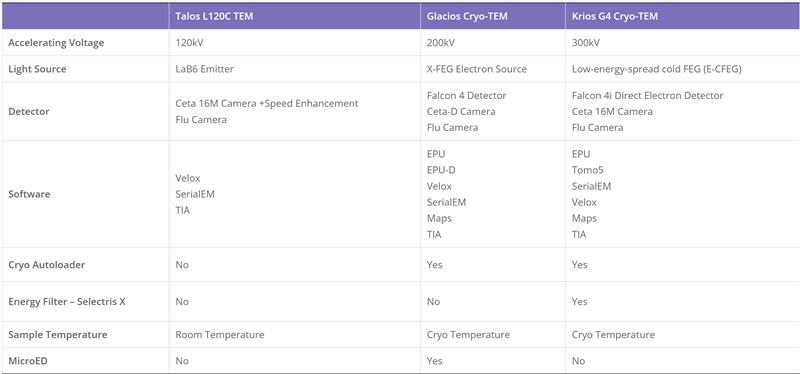Screen dimensions: 800x374
Task: Click the Software row label
Action: [29, 194]
